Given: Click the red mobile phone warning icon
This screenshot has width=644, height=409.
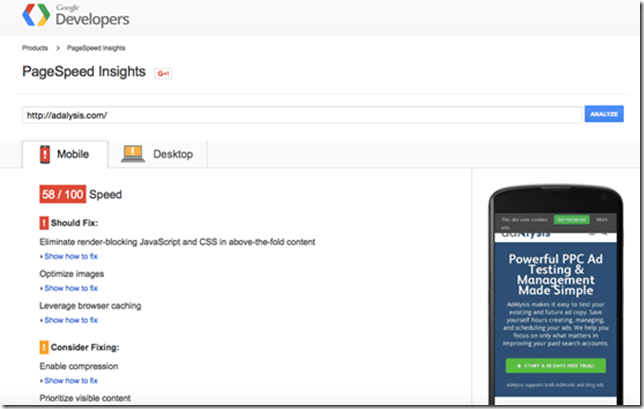Looking at the screenshot, I should pyautogui.click(x=45, y=154).
